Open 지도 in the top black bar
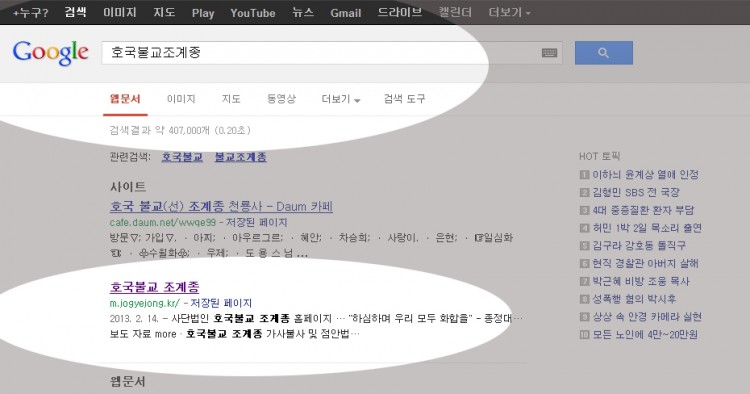The height and width of the screenshot is (394, 750). (x=164, y=12)
